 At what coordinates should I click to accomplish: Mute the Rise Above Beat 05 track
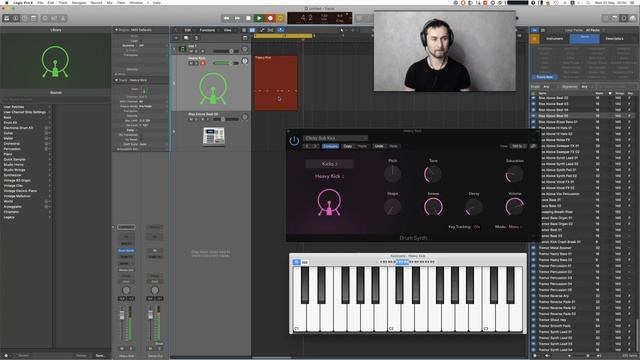pyautogui.click(x=191, y=119)
